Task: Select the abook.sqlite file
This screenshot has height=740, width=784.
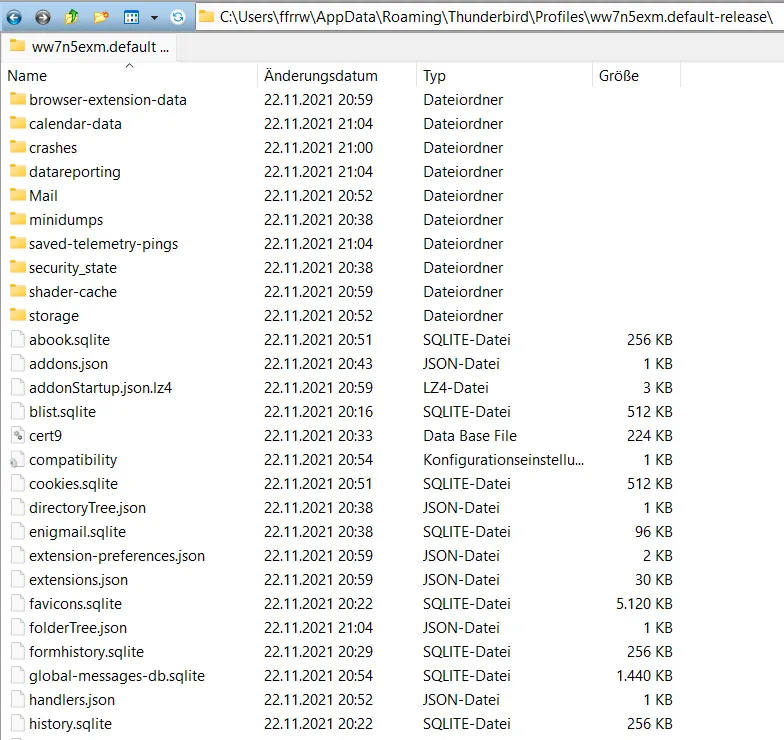Action: click(x=69, y=340)
